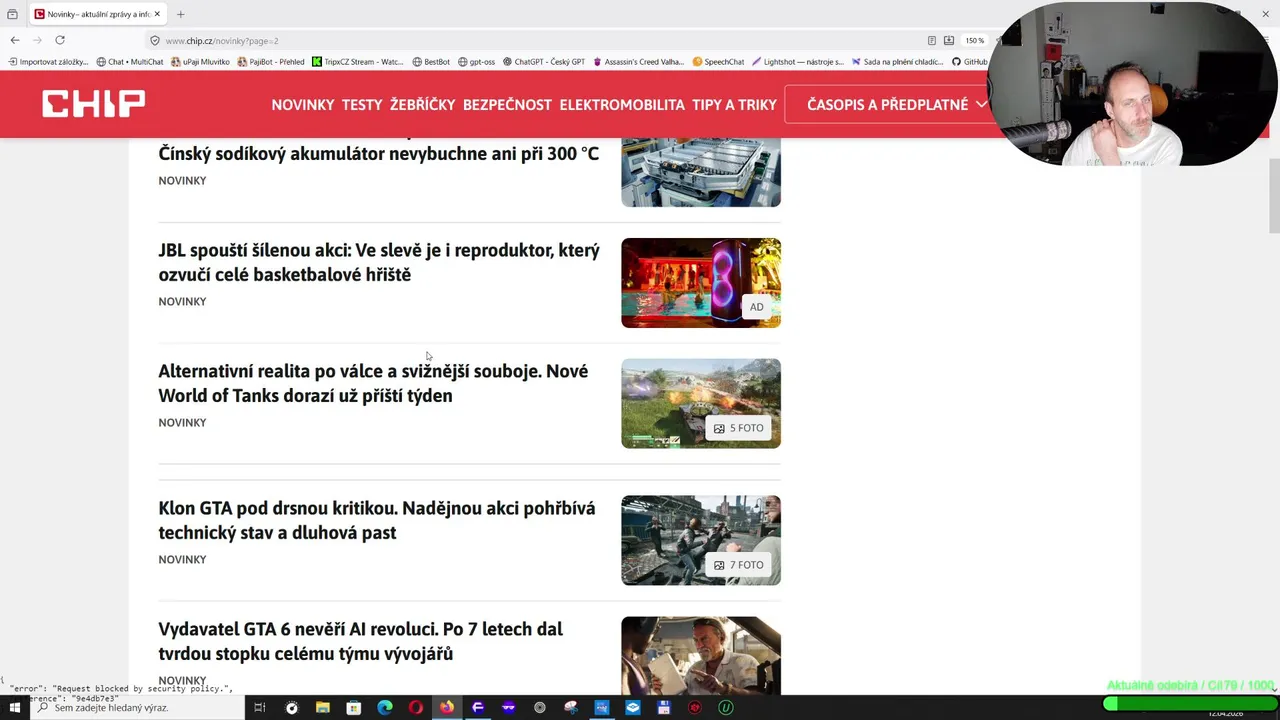1280x720 pixels.
Task: Click the 150 % zoom indicator
Action: 974,41
